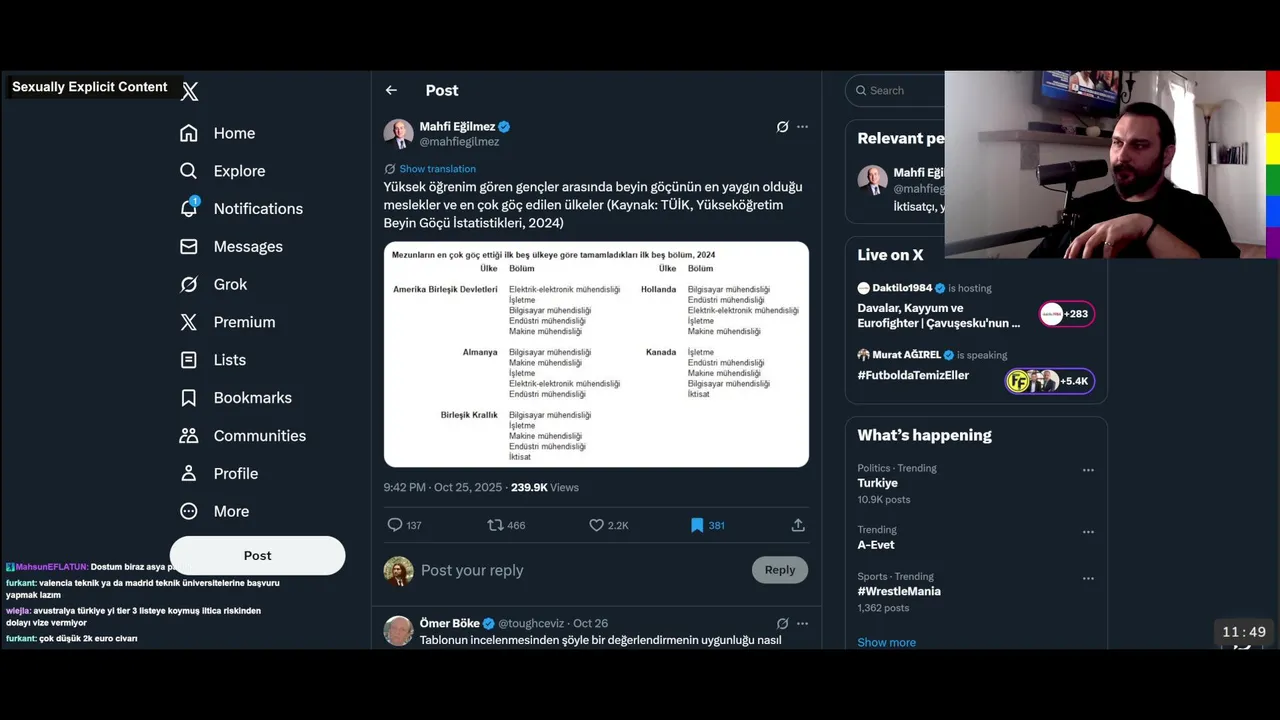
Task: Open the emigration statistics table image
Action: [596, 354]
